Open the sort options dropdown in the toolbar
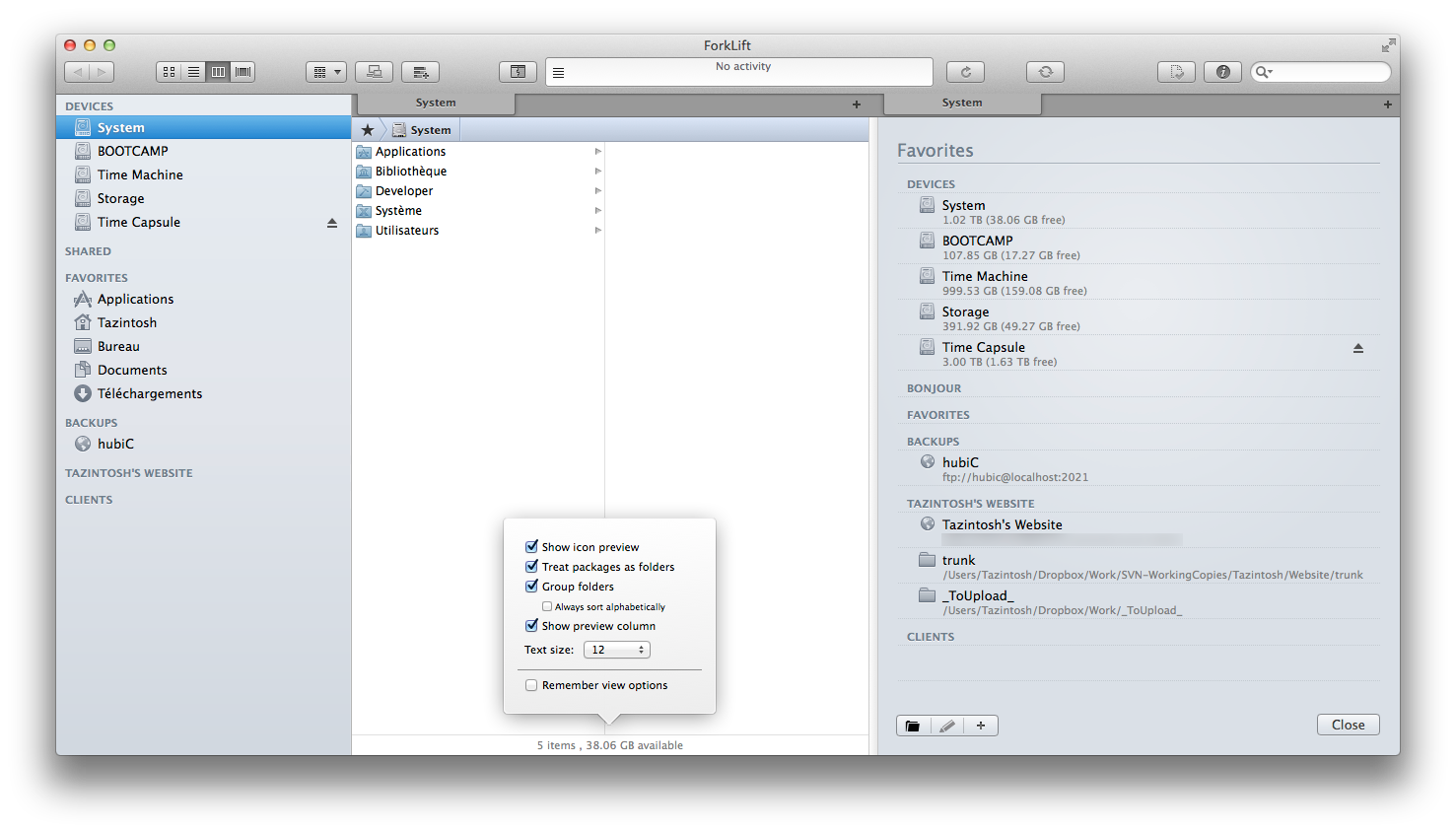The height and width of the screenshot is (833, 1456). 326,71
